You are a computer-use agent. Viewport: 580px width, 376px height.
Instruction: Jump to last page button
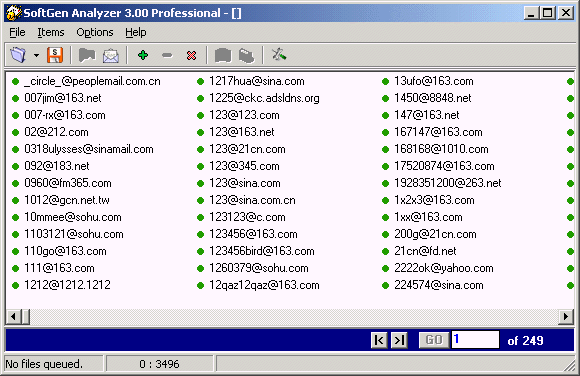click(x=399, y=340)
